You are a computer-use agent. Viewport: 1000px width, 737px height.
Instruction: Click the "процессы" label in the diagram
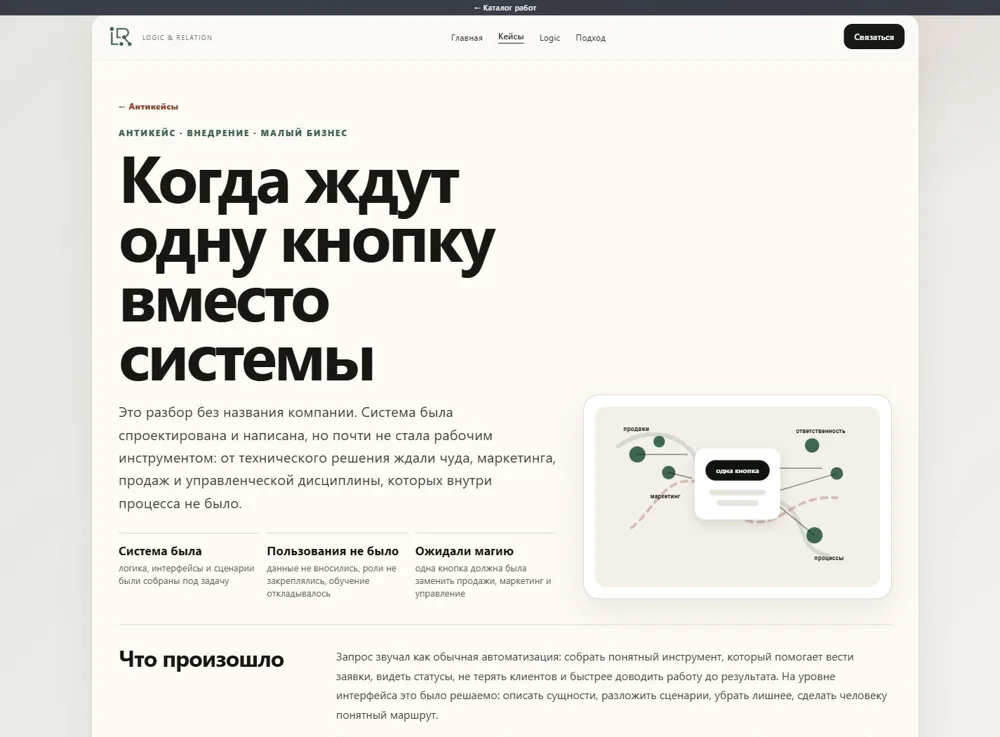click(x=828, y=558)
